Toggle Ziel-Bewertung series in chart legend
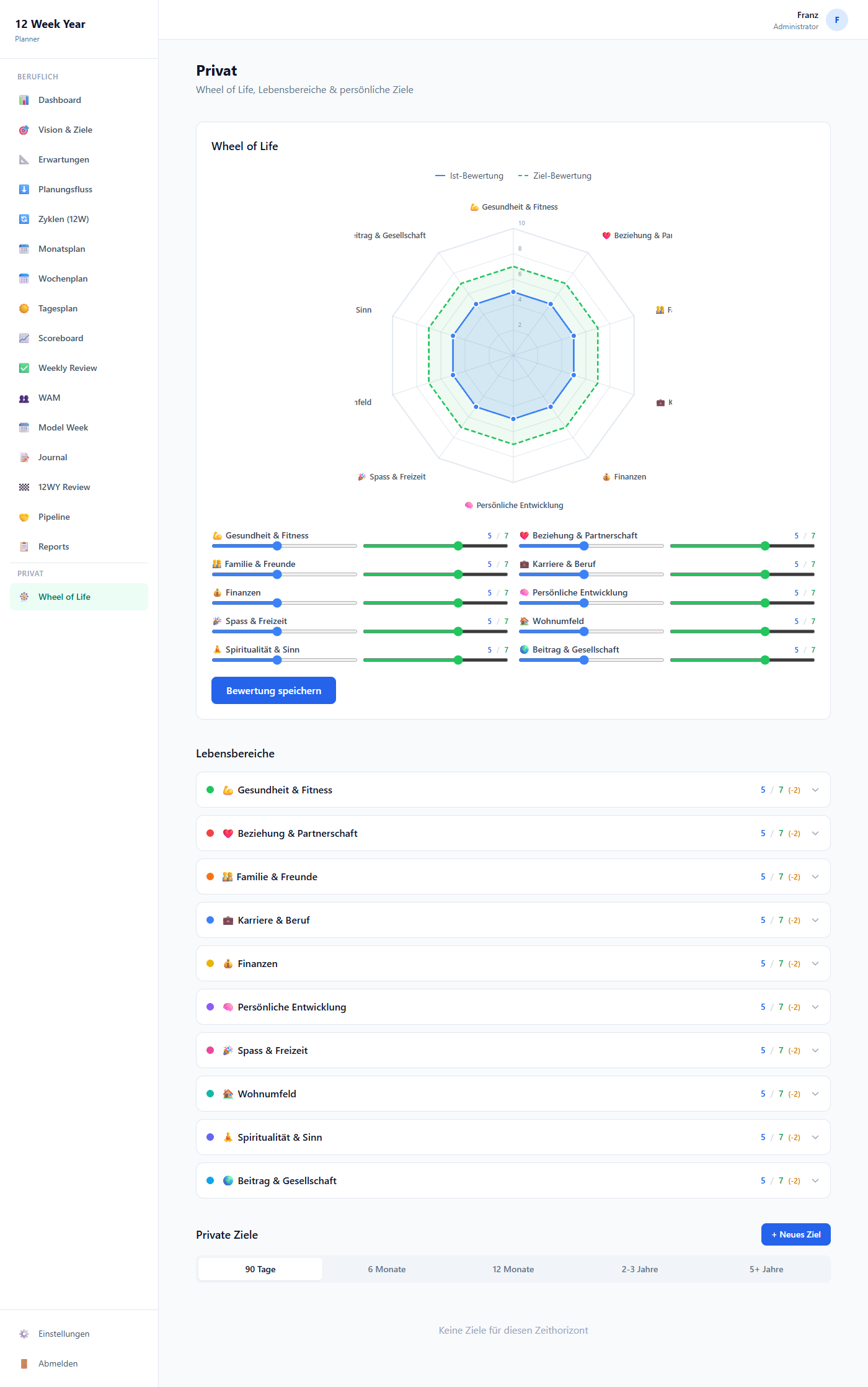 pos(555,176)
